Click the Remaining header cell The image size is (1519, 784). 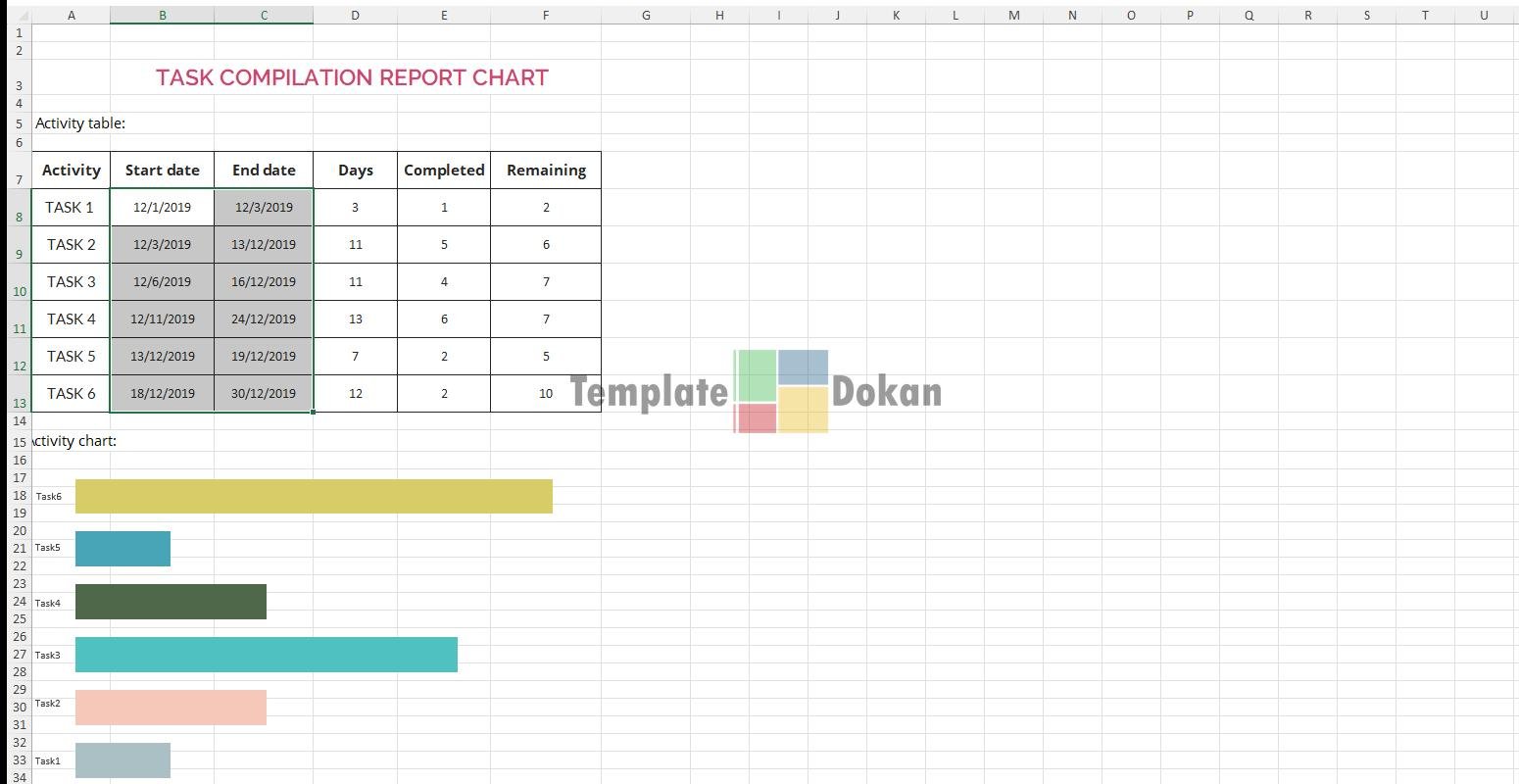coord(546,171)
